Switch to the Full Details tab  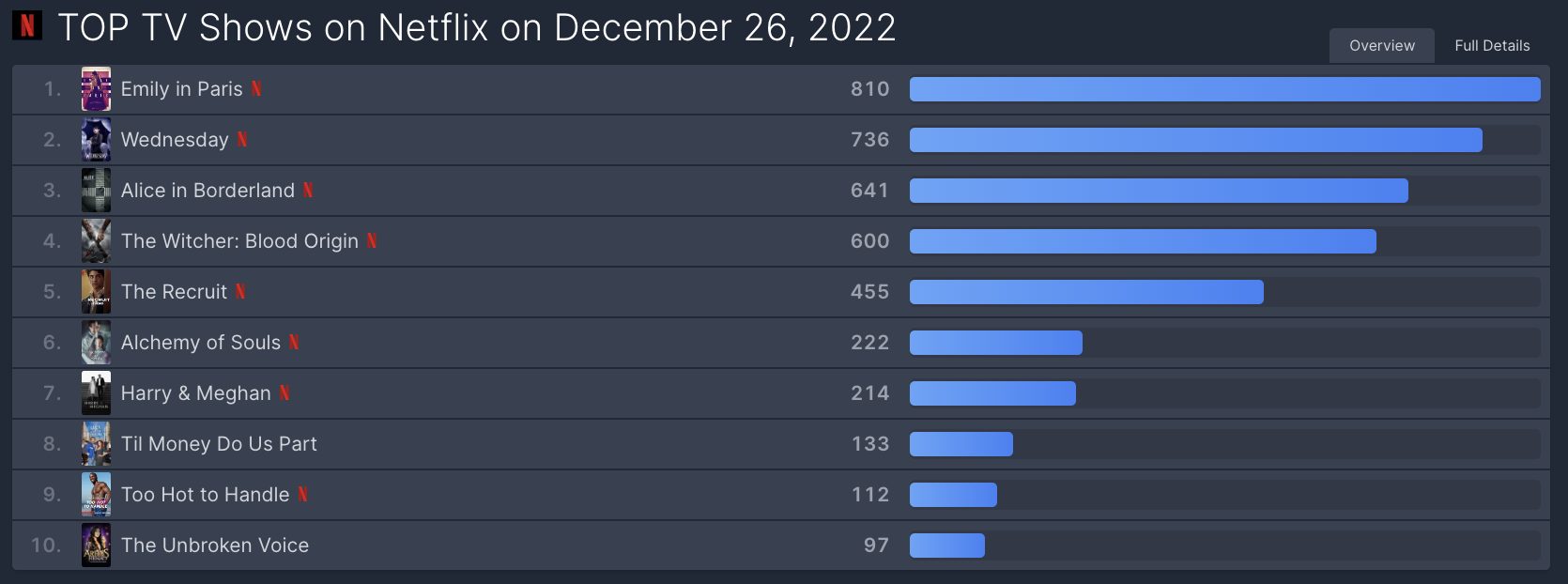(1492, 45)
